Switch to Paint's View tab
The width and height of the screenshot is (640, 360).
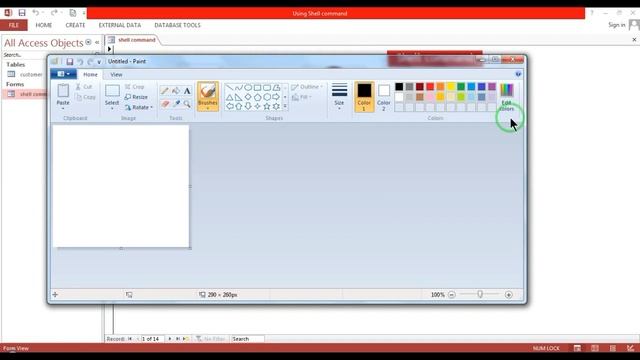pos(116,74)
